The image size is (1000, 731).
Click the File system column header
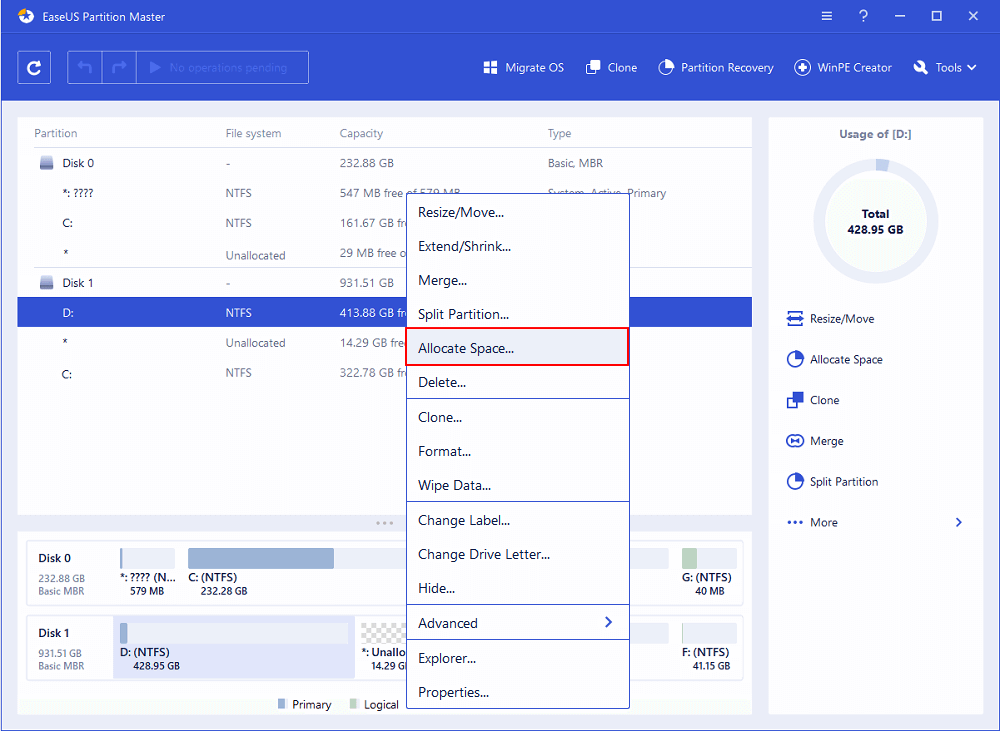[253, 133]
